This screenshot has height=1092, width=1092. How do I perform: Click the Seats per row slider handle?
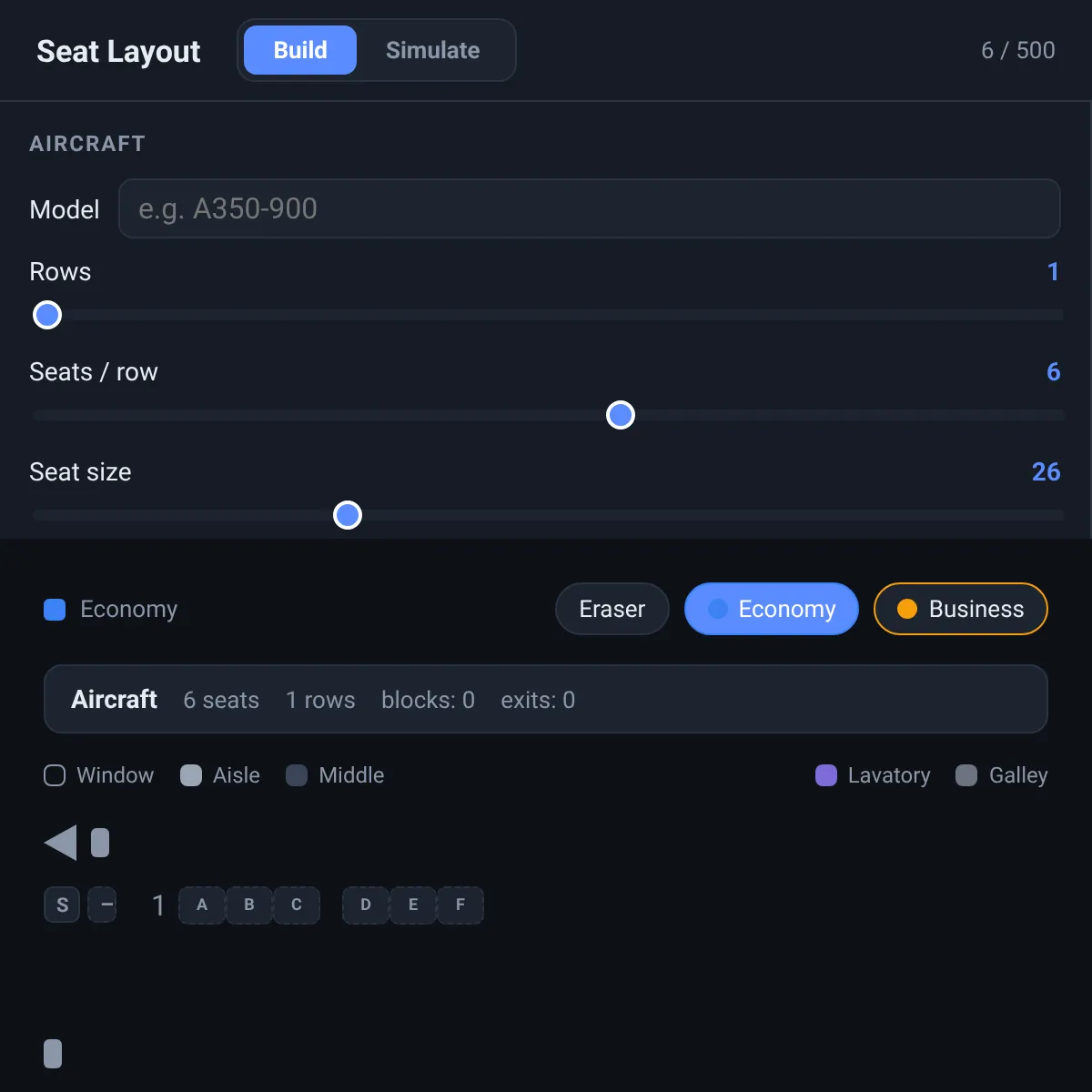621,415
